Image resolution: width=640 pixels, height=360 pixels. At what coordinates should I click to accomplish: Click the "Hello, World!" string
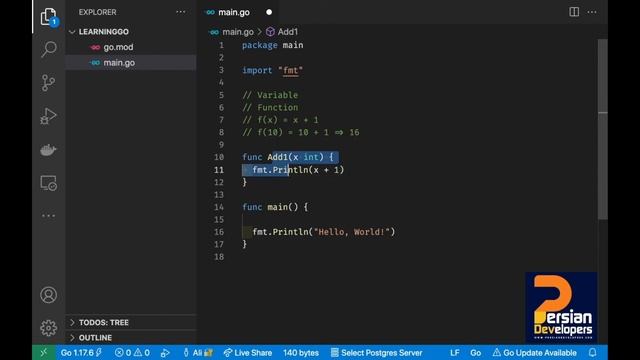[x=352, y=232]
